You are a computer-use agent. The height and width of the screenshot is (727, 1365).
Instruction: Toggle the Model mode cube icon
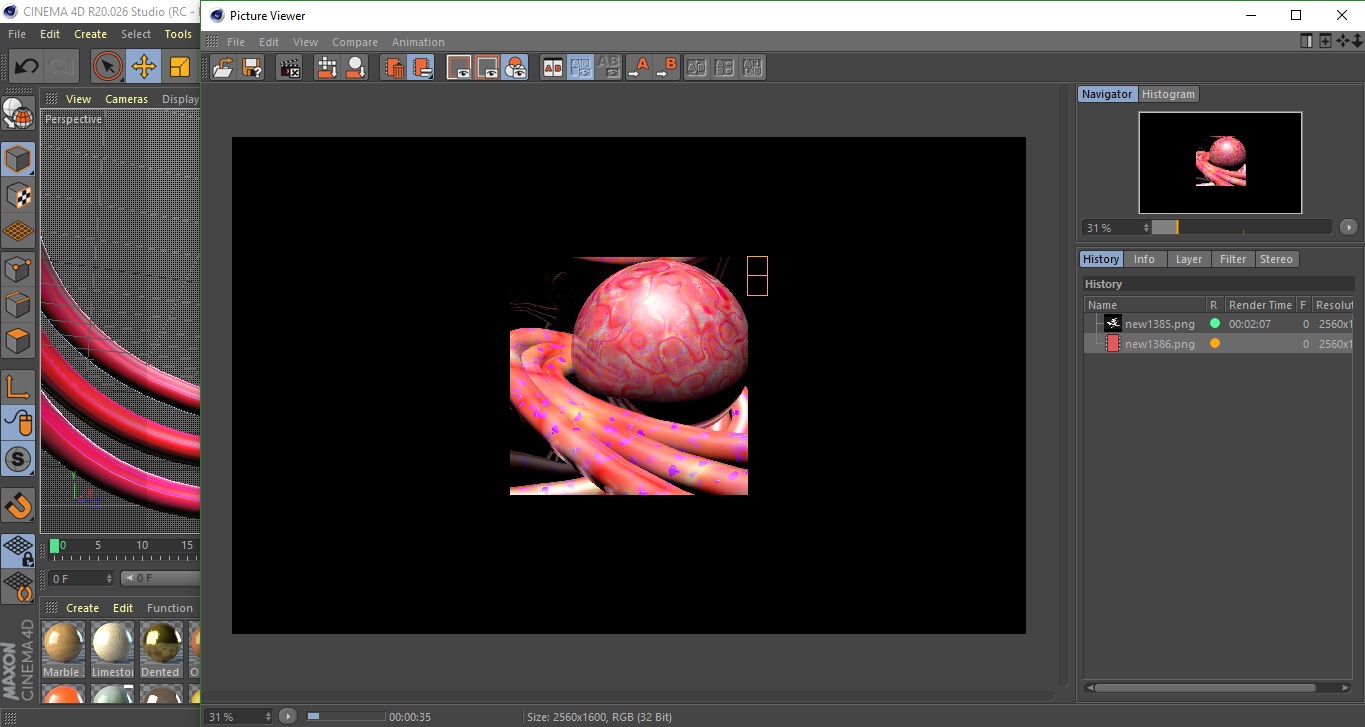(x=18, y=159)
